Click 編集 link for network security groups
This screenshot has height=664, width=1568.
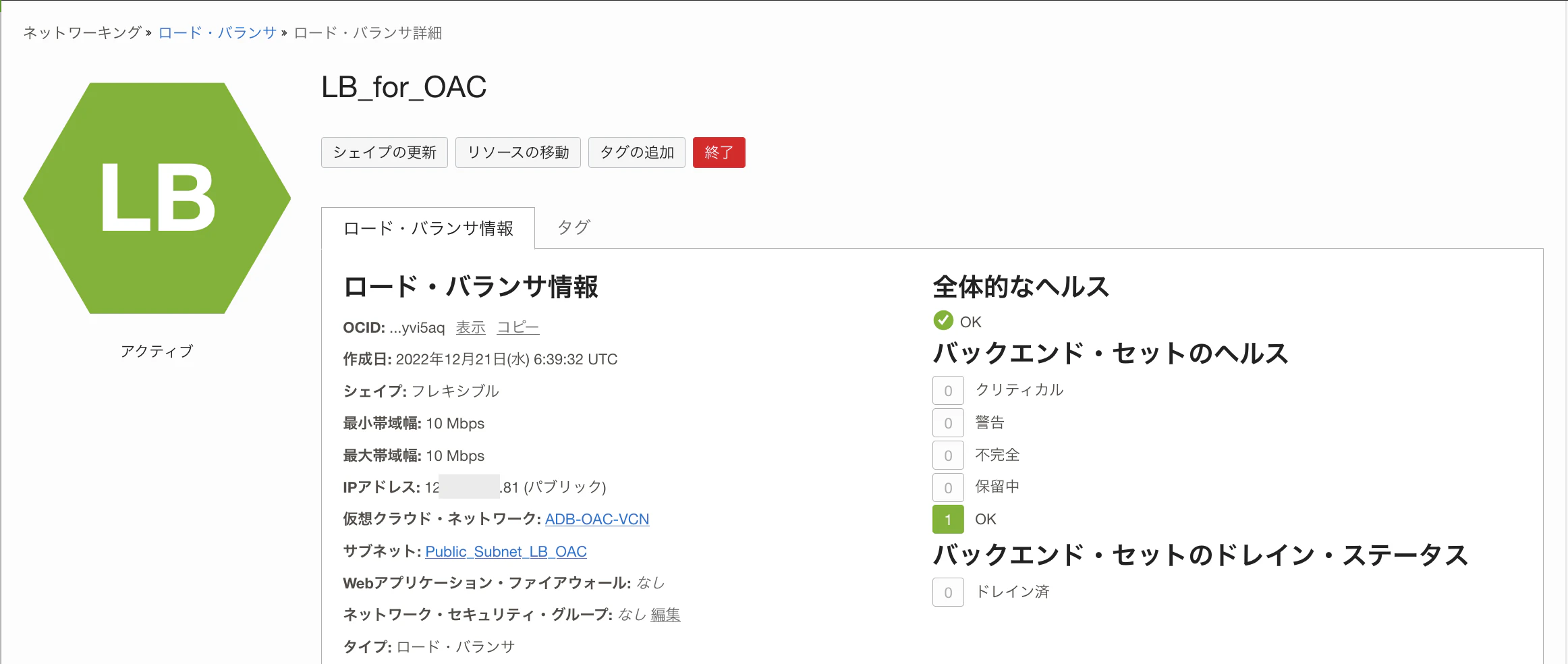665,615
